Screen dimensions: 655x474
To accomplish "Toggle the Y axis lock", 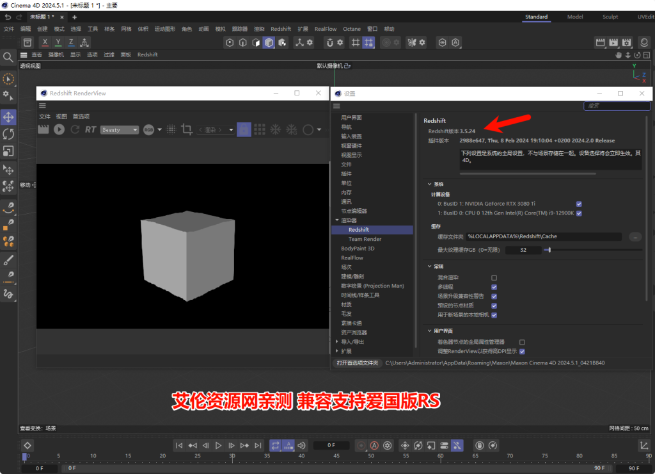I will tap(58, 42).
